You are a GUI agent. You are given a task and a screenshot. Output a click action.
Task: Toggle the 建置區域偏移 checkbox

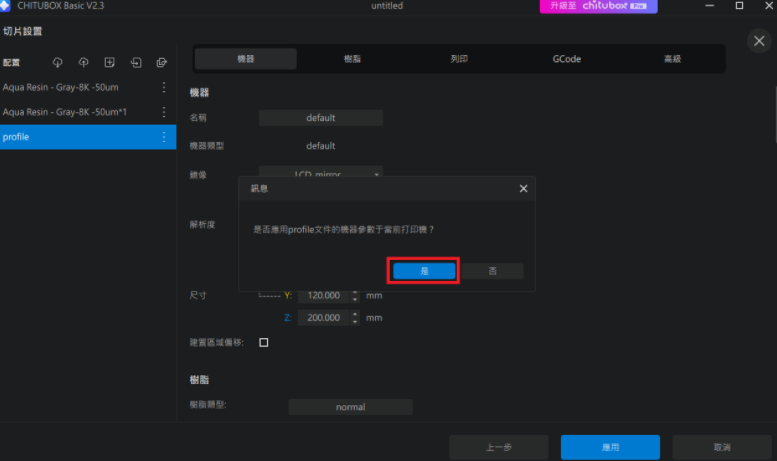coord(264,343)
